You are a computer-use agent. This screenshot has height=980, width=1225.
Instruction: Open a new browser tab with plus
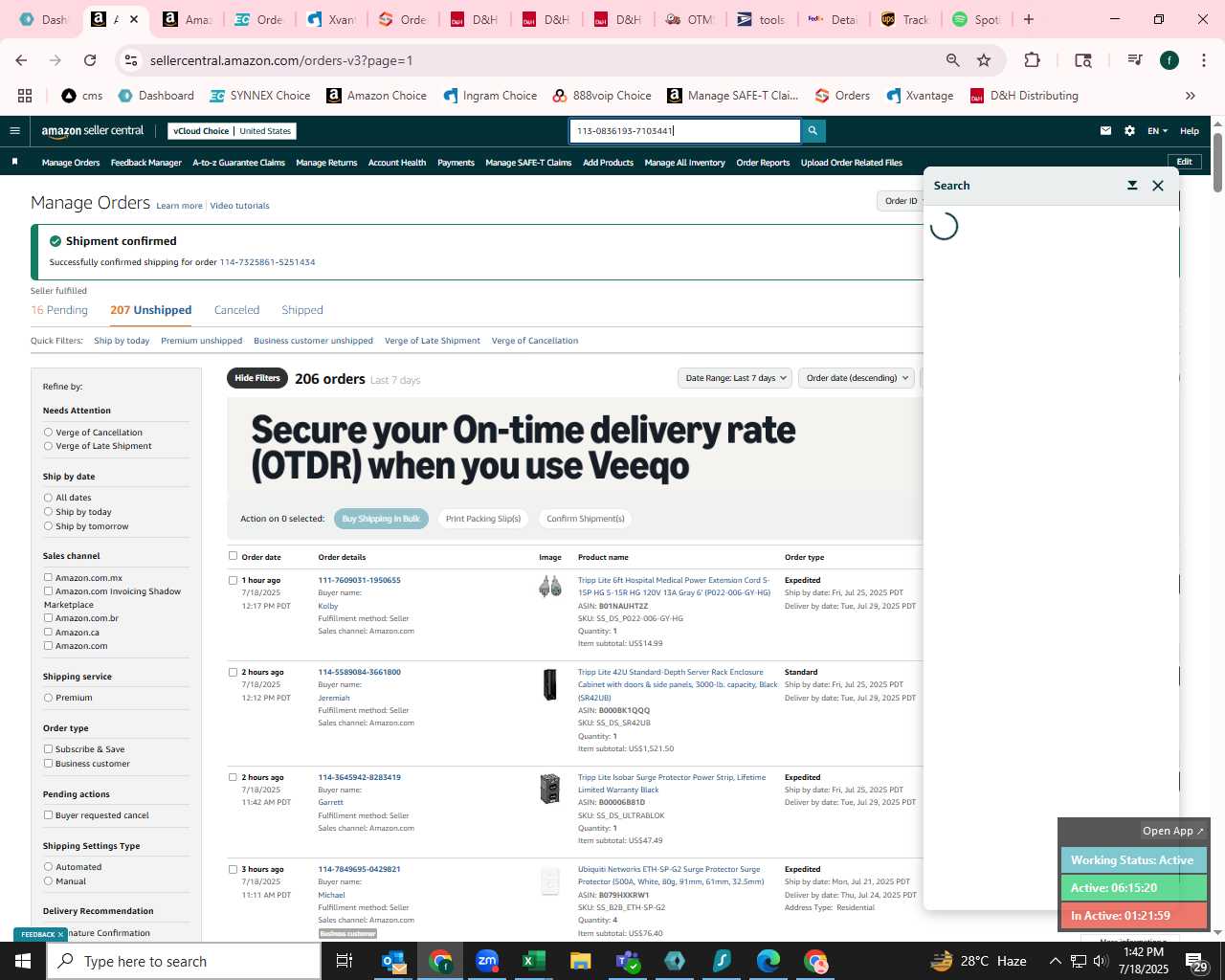click(1029, 19)
